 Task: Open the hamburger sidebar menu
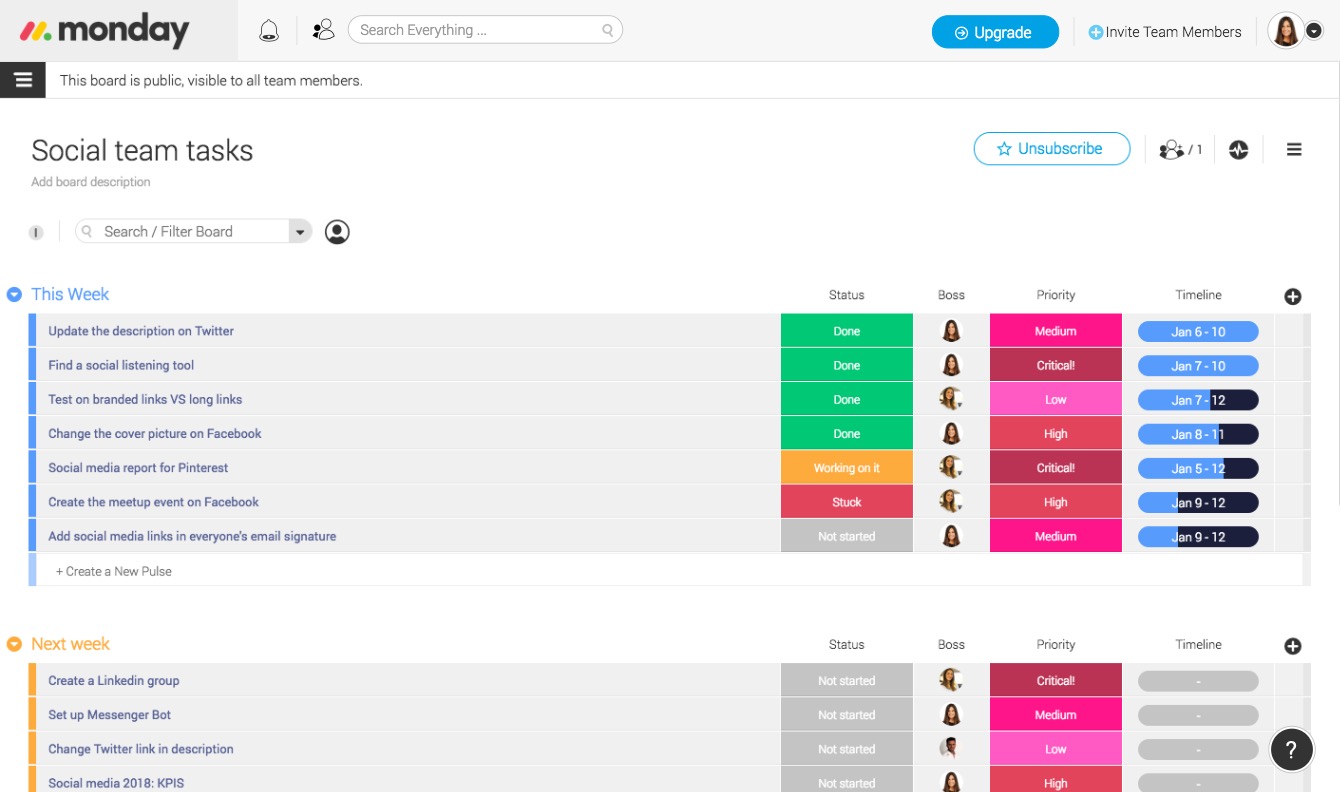23,80
